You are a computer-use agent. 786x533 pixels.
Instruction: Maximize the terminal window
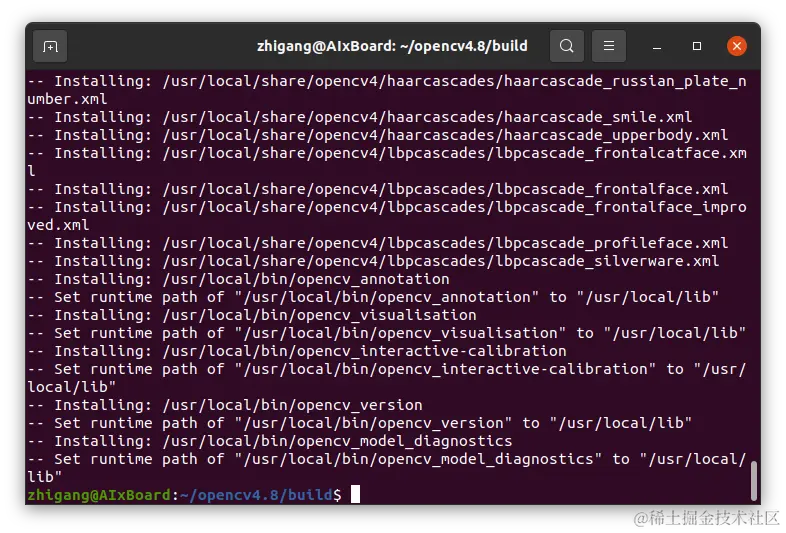point(697,46)
